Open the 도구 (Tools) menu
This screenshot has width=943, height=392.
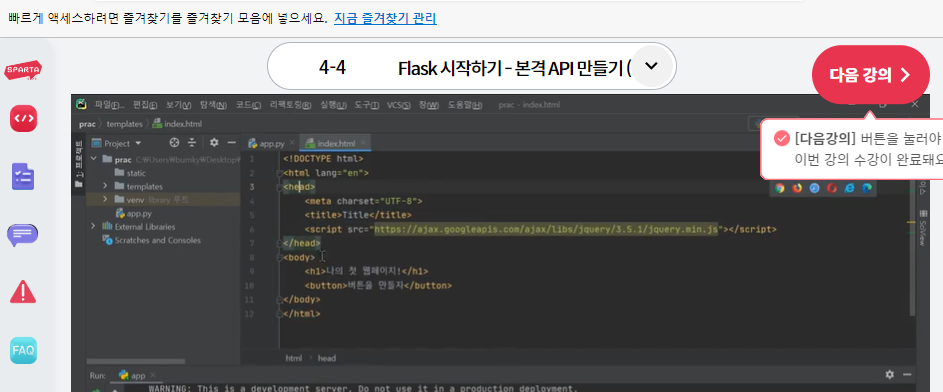[x=366, y=105]
